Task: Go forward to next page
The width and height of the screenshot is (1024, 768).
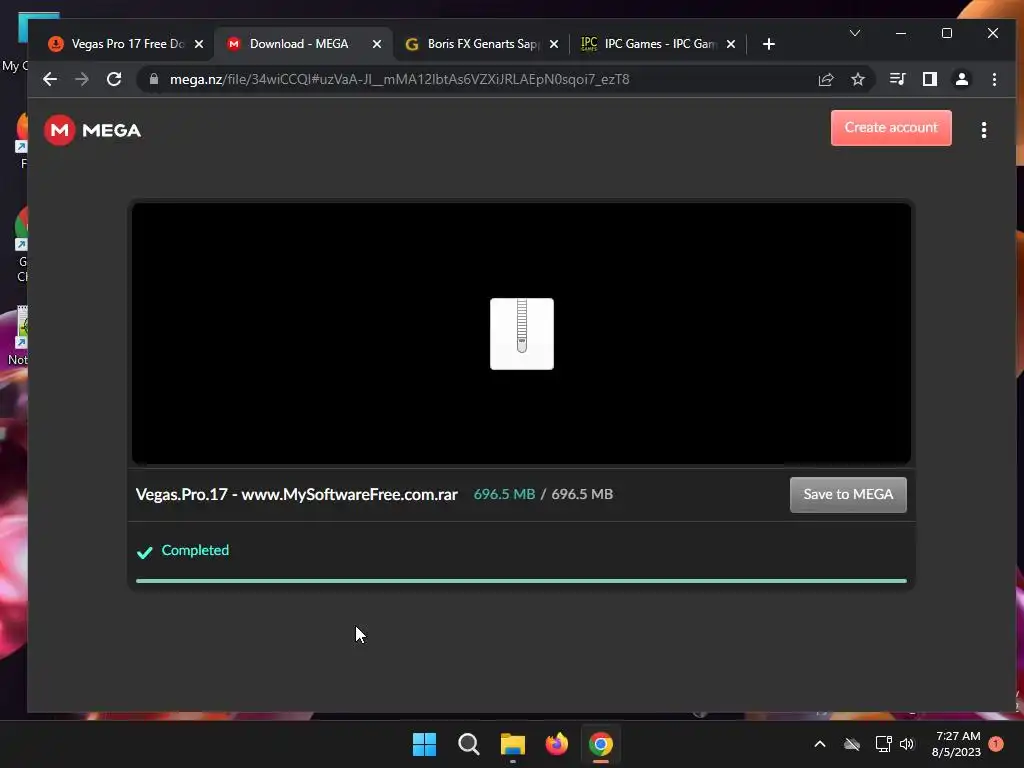Action: pyautogui.click(x=82, y=79)
